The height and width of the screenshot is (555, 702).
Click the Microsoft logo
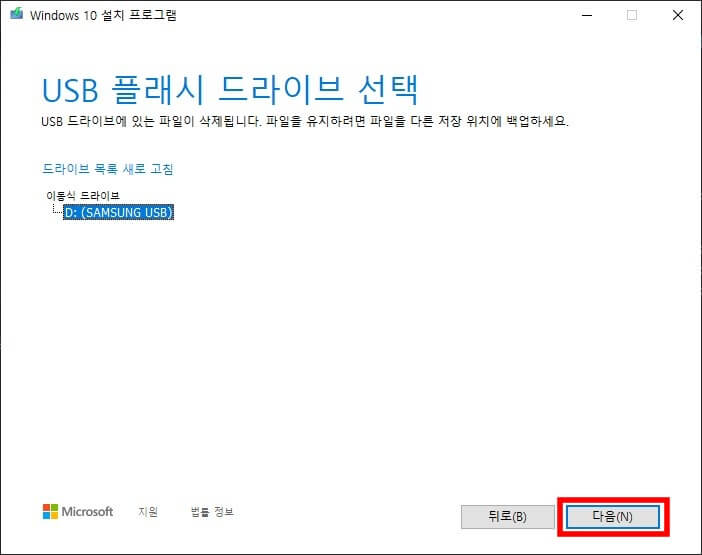tap(78, 511)
